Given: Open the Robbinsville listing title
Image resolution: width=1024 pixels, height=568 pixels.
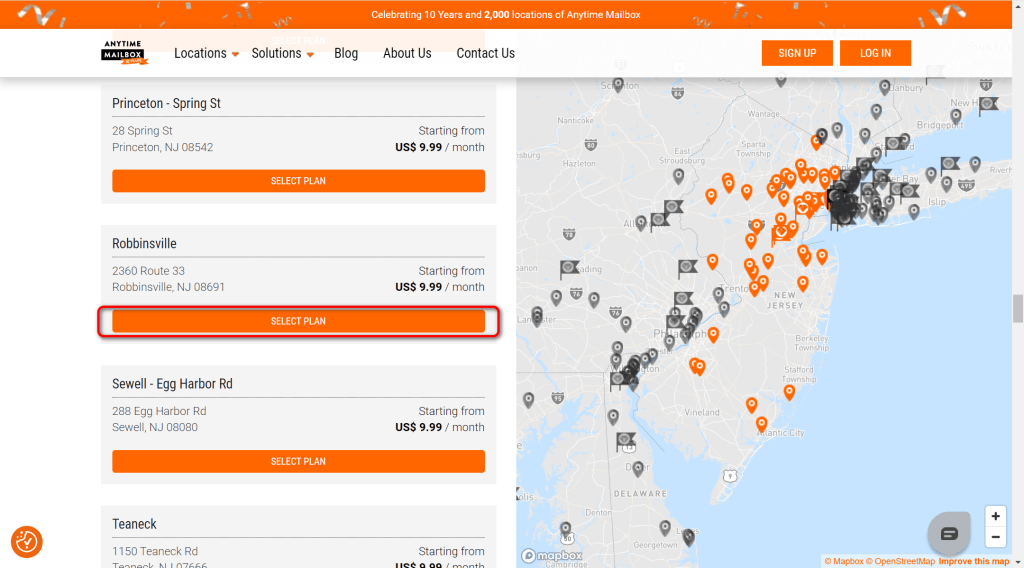Looking at the screenshot, I should [x=144, y=244].
